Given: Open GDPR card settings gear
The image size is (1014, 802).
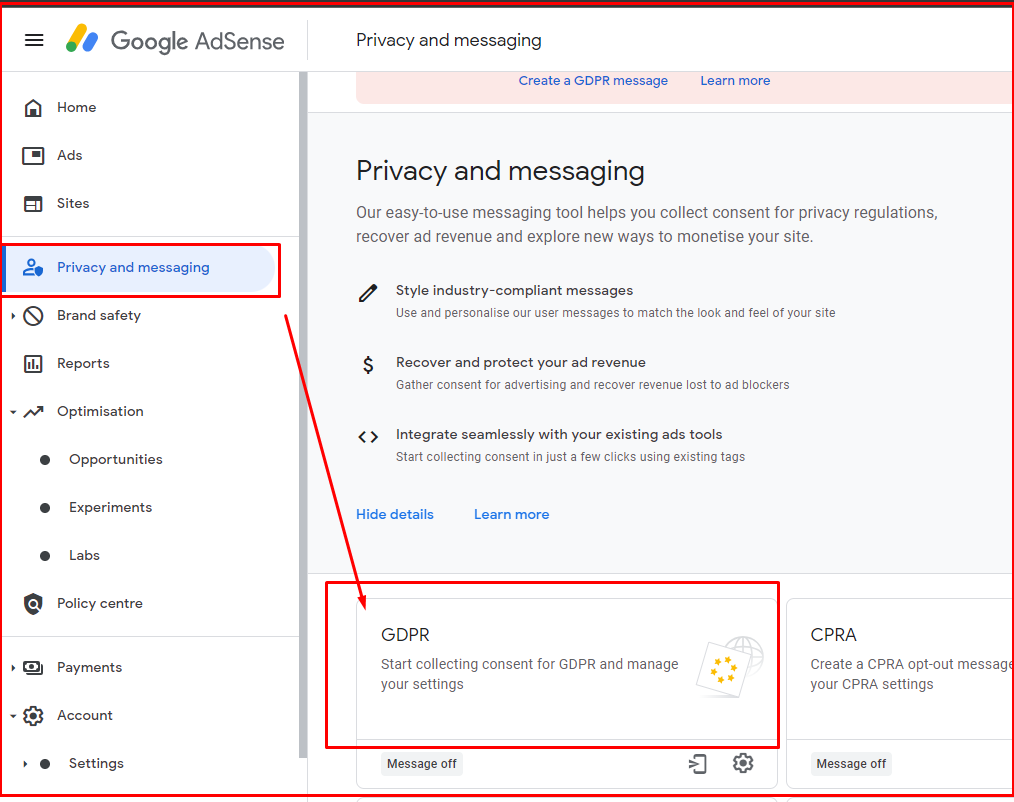Looking at the screenshot, I should 743,763.
